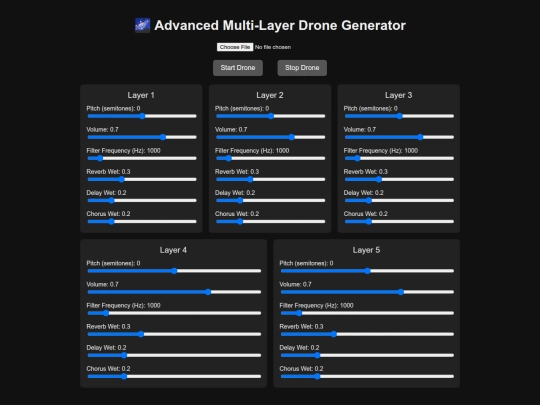Click the 'Layer 1' heading
This screenshot has width=540, height=405.
click(x=141, y=95)
